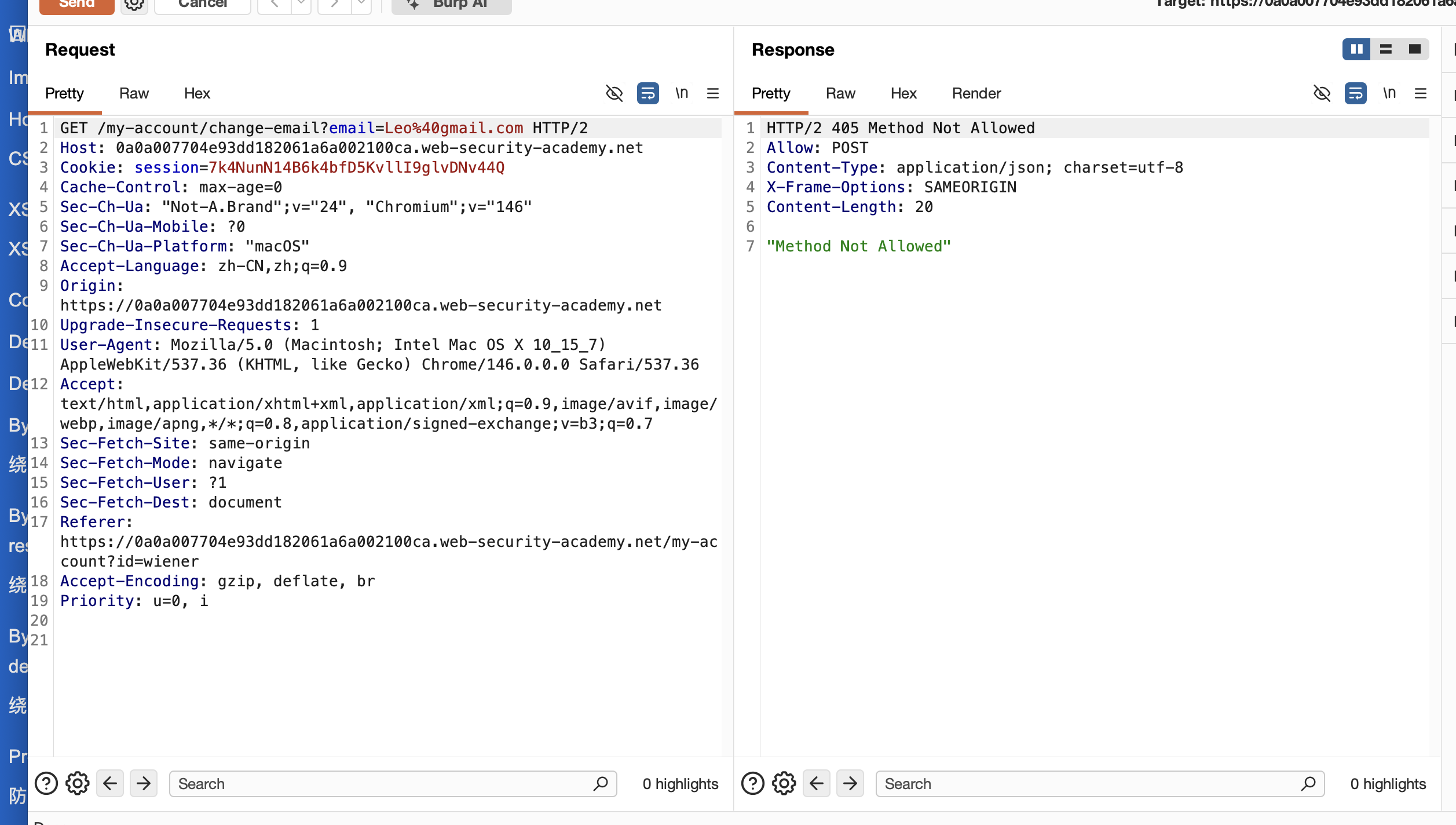Image resolution: width=1456 pixels, height=825 pixels.
Task: Open the Response Render tab
Action: [976, 93]
